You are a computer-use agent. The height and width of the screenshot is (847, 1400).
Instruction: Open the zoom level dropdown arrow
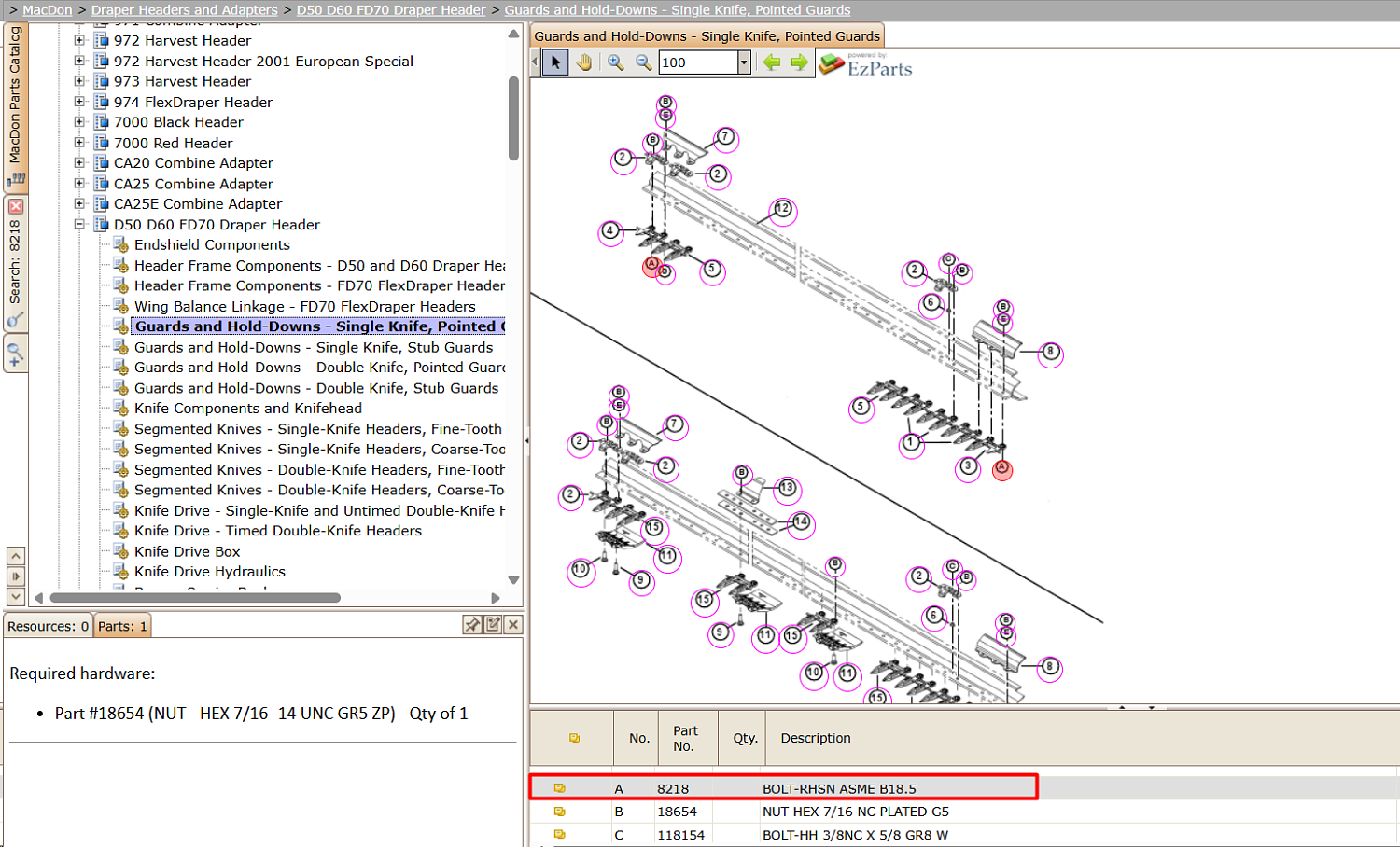tap(744, 62)
